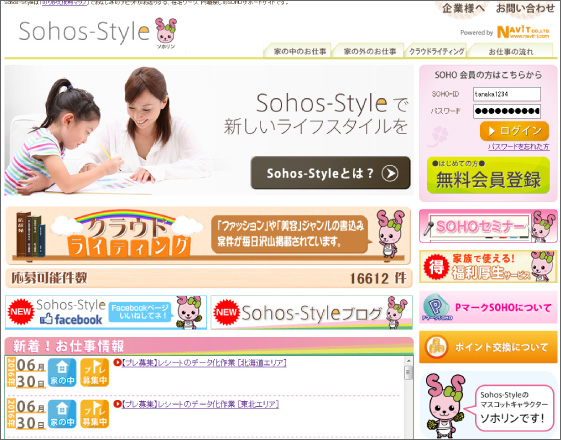Open ポイント交換について banner
Screen dimensions: 561x440
coord(488,347)
